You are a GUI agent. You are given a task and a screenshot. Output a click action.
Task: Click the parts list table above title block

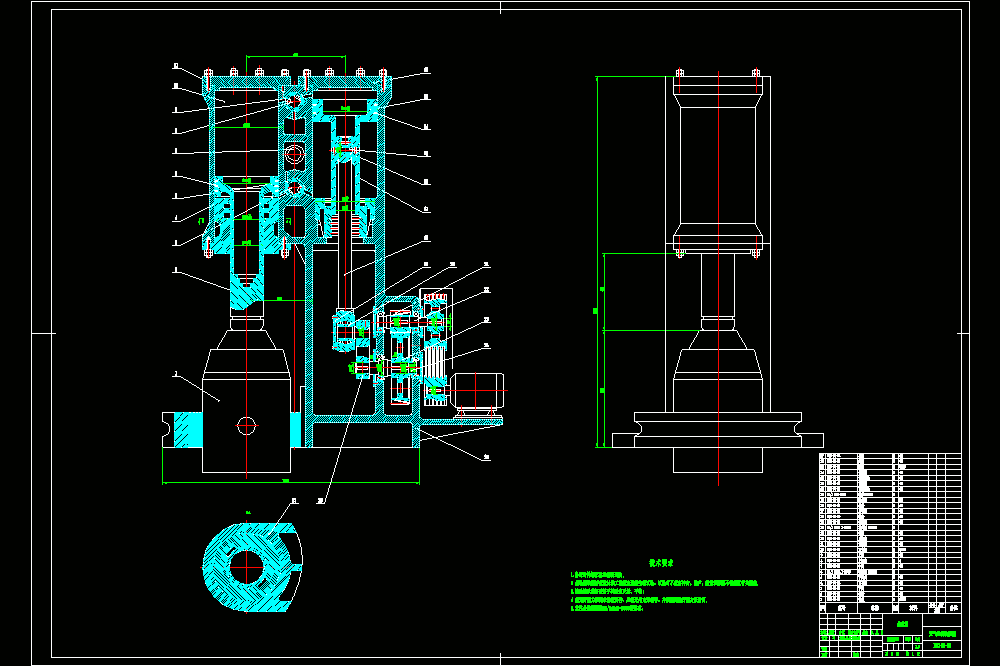click(x=890, y=528)
